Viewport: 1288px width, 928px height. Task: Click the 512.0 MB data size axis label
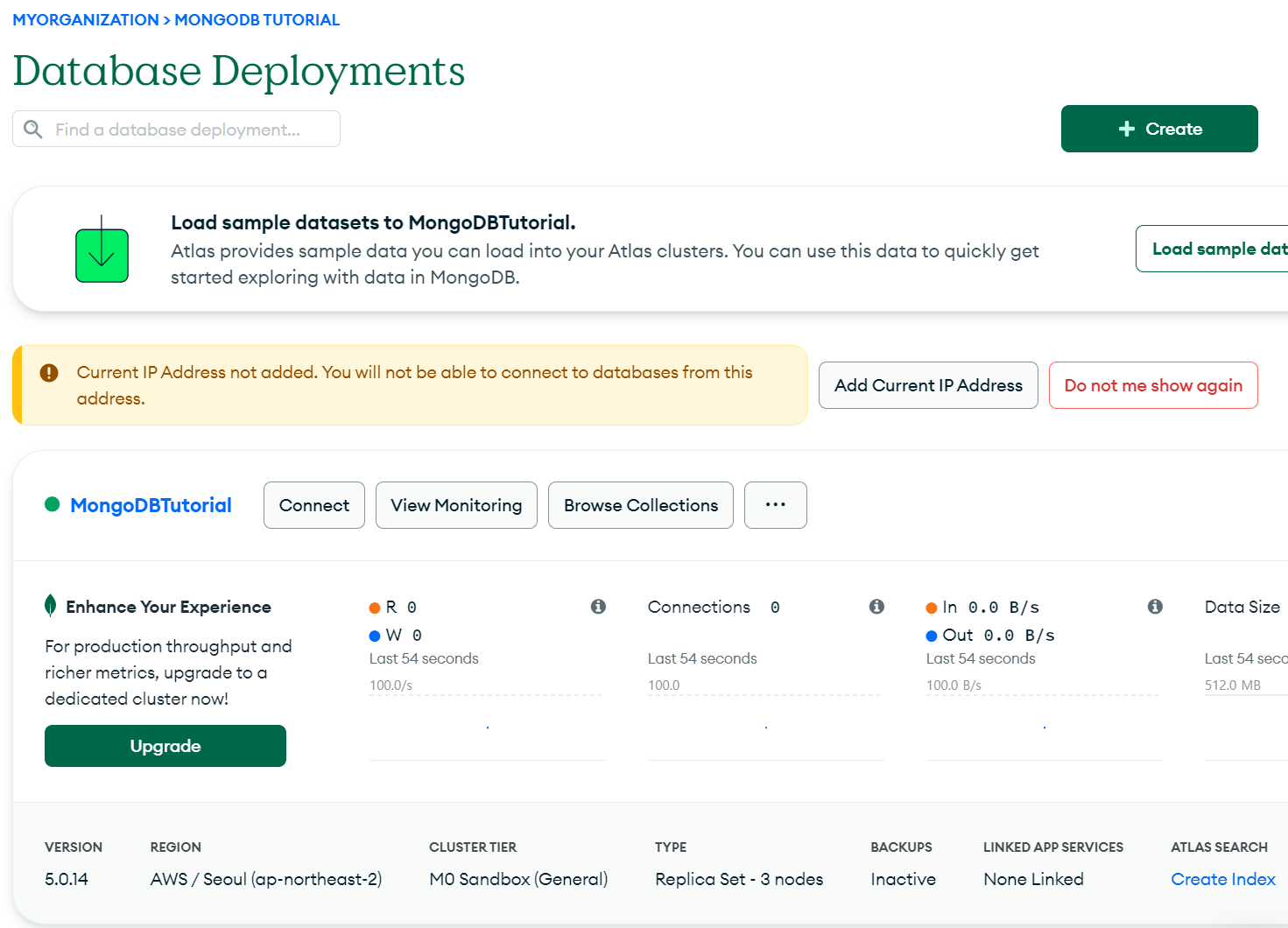click(x=1233, y=685)
